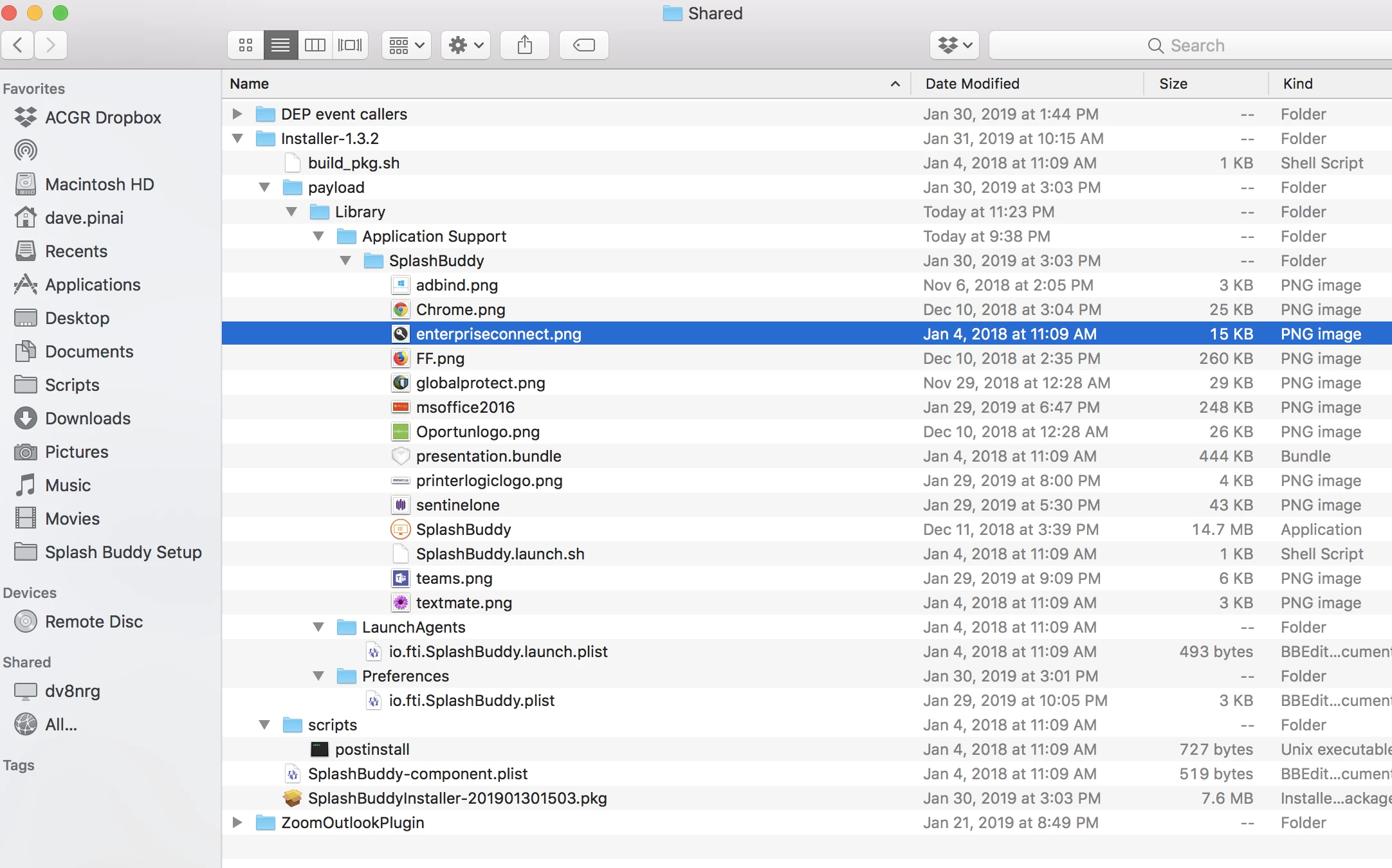
Task: Sort by the Date Modified column
Action: (x=971, y=84)
